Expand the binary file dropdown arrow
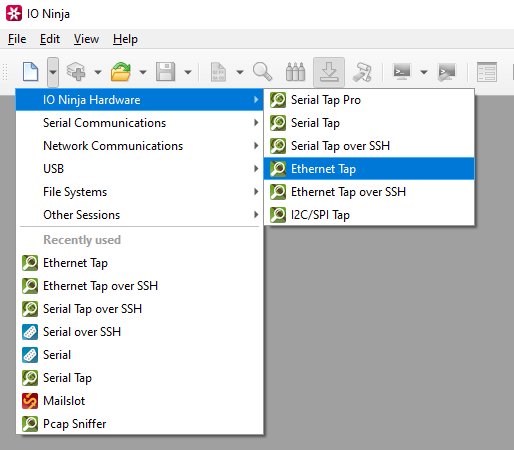The height and width of the screenshot is (450, 514). point(240,72)
